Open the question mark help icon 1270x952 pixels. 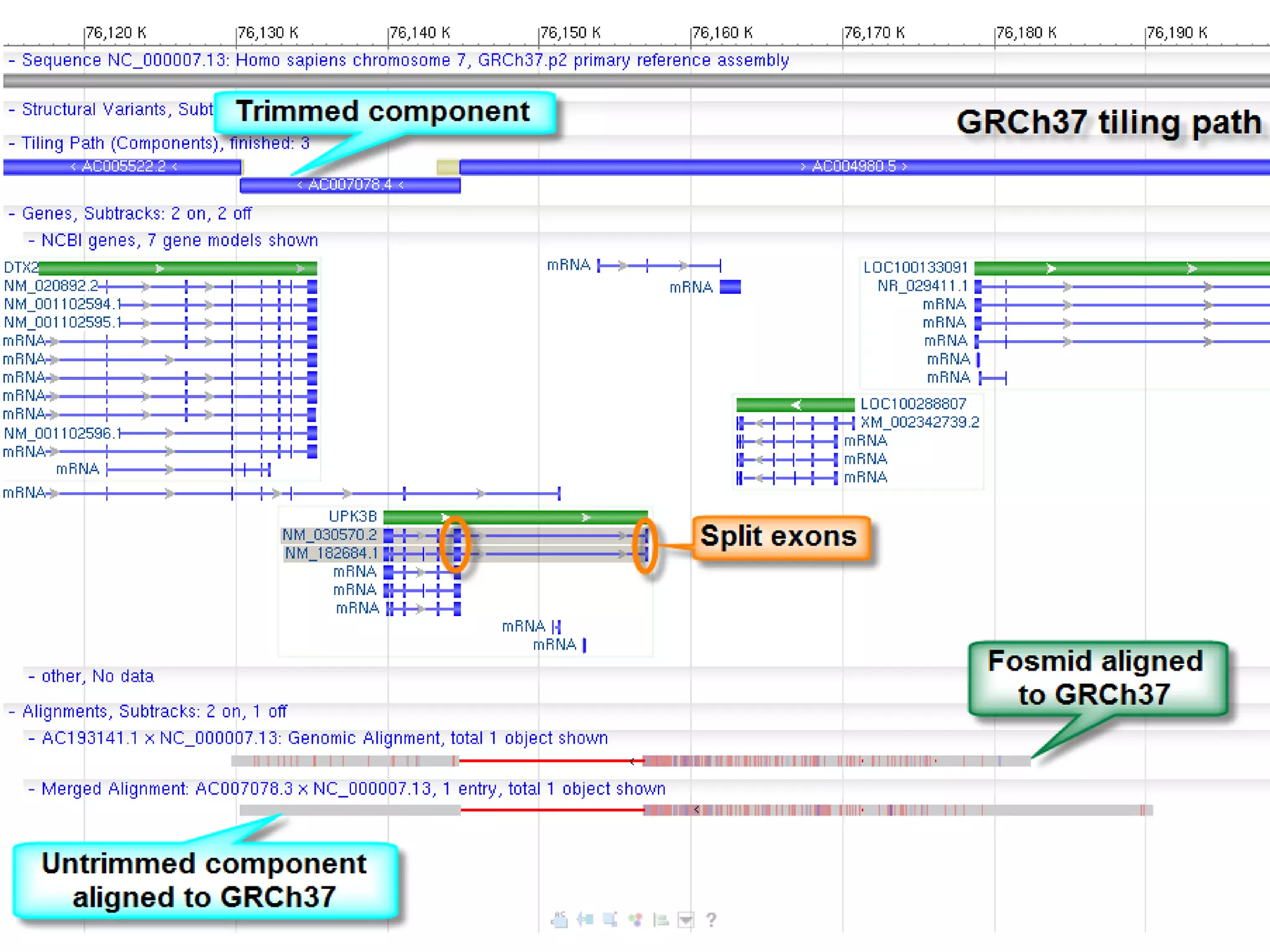[711, 920]
